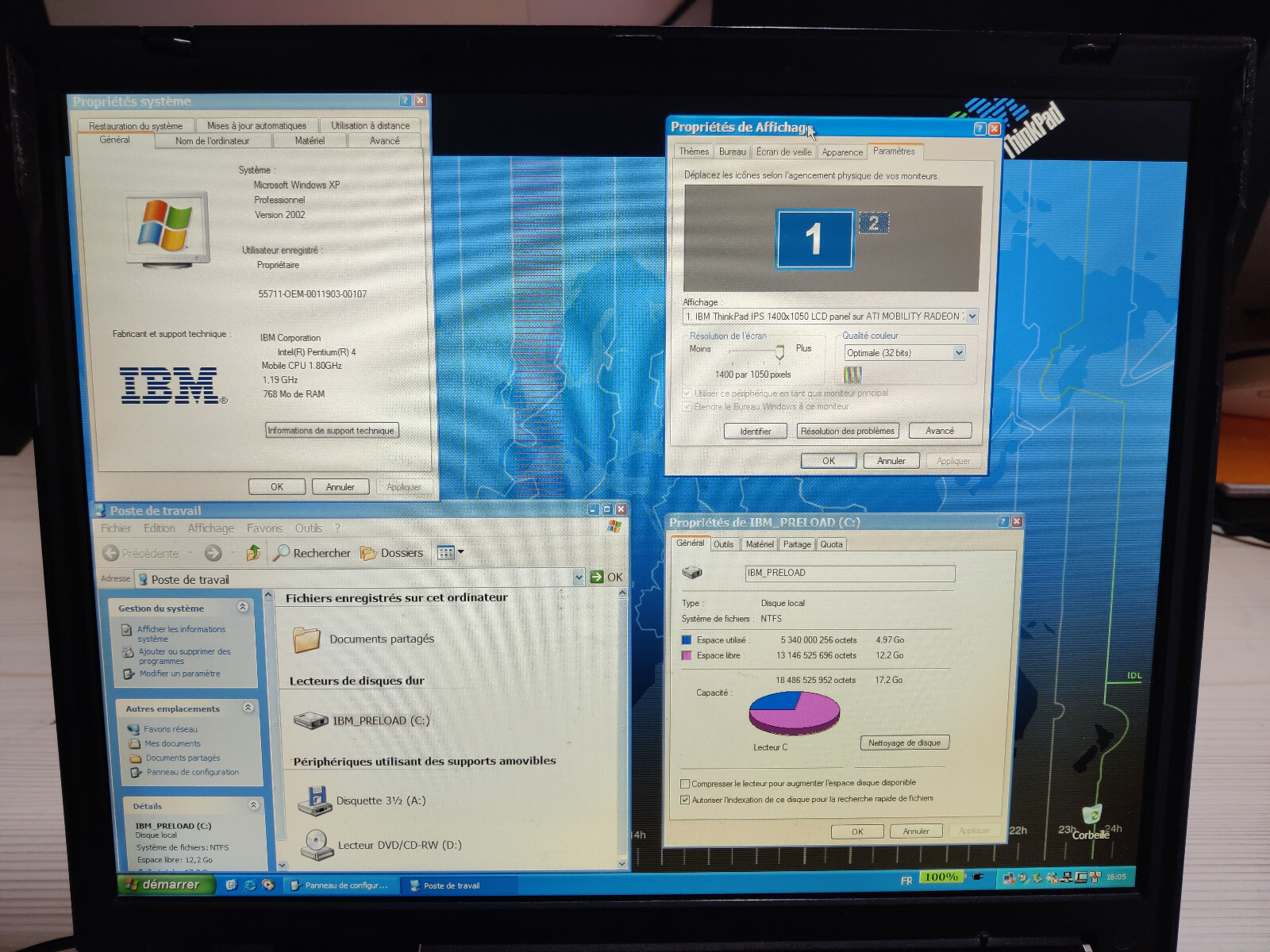Open Dossiers folder pane button
This screenshot has width=1270, height=952.
click(x=392, y=553)
